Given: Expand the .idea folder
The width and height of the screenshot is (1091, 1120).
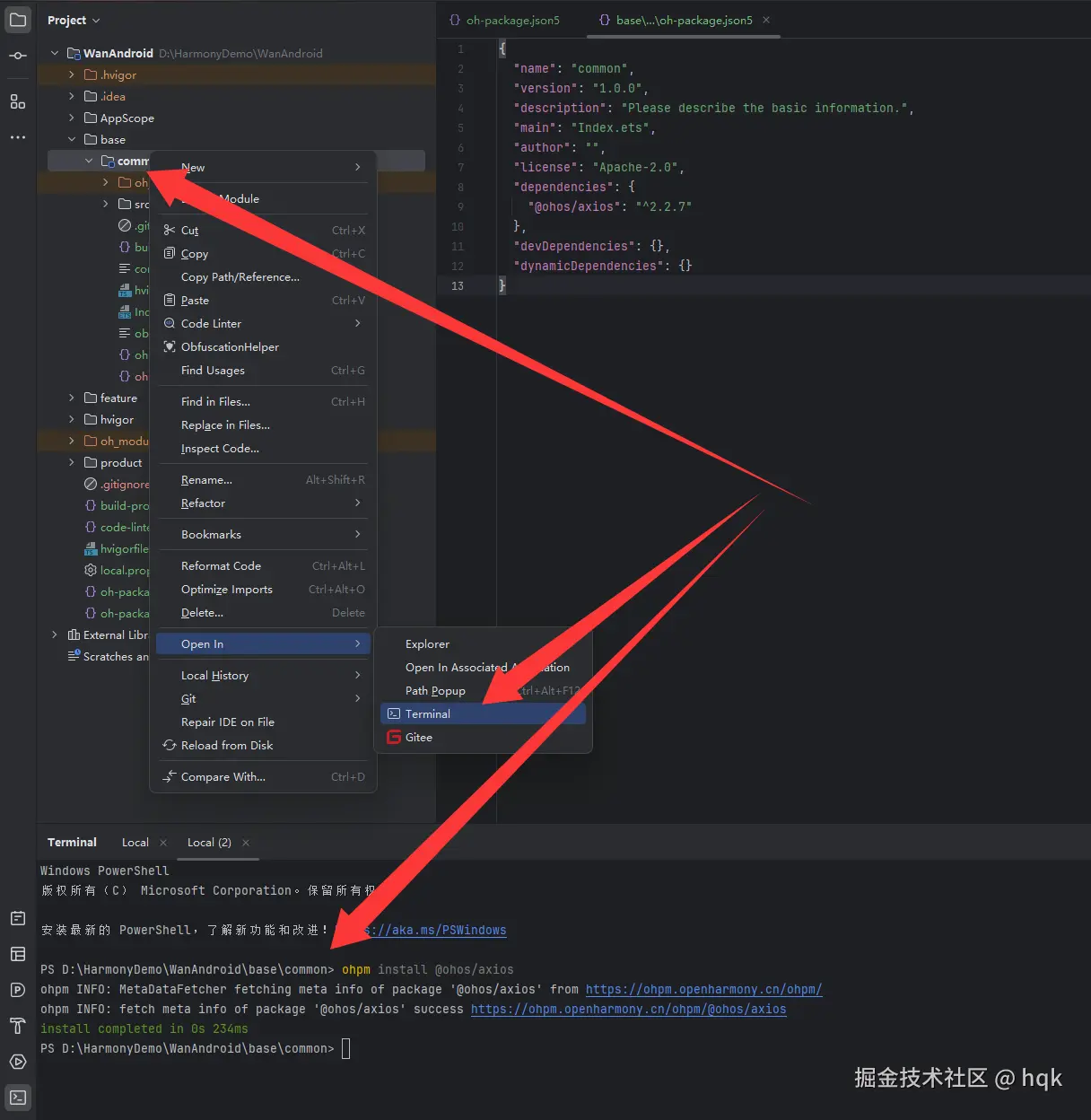Looking at the screenshot, I should (x=72, y=97).
